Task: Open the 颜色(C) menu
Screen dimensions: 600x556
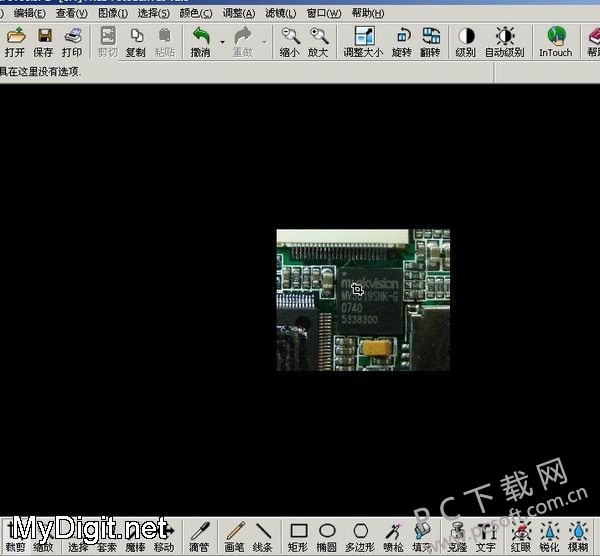Action: pos(196,13)
